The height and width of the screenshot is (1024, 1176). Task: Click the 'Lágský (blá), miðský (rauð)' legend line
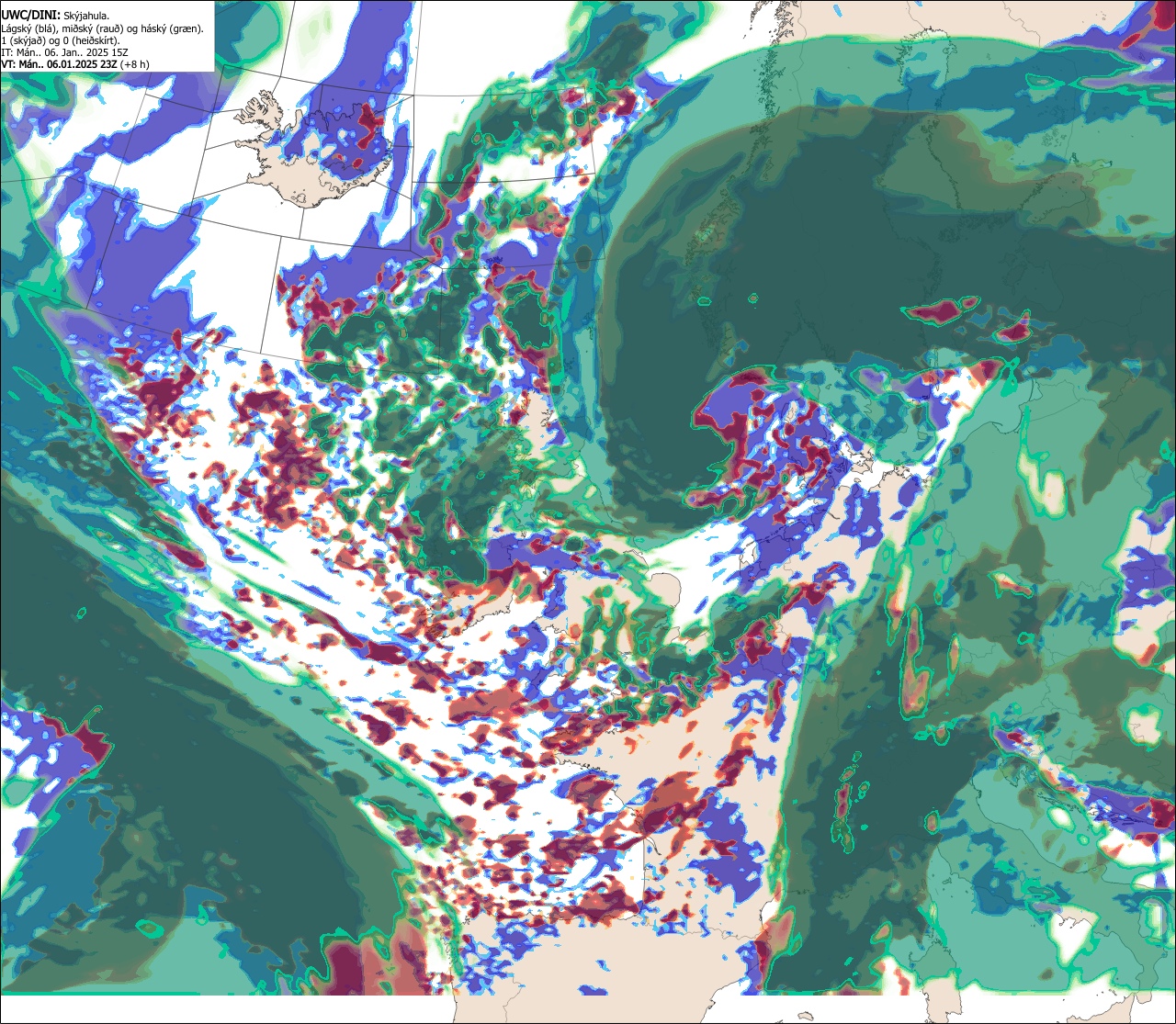coord(103,28)
